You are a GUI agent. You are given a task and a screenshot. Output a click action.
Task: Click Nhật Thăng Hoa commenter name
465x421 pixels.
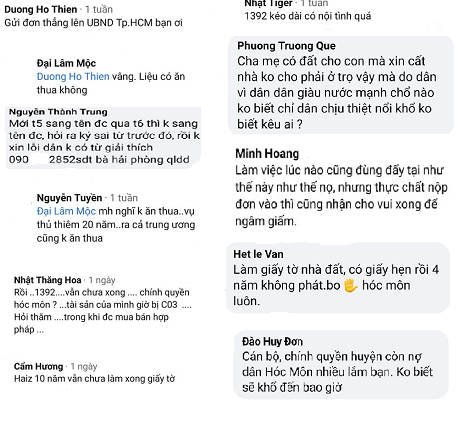coord(48,280)
